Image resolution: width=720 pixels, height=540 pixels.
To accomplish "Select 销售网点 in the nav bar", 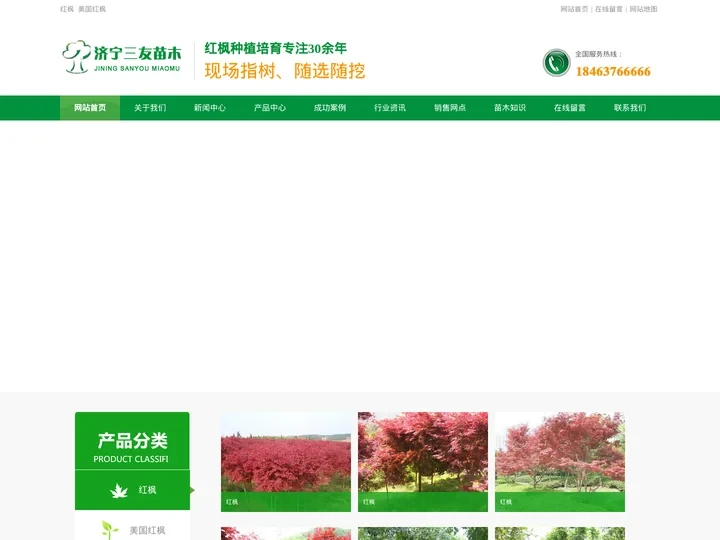I will tap(450, 108).
